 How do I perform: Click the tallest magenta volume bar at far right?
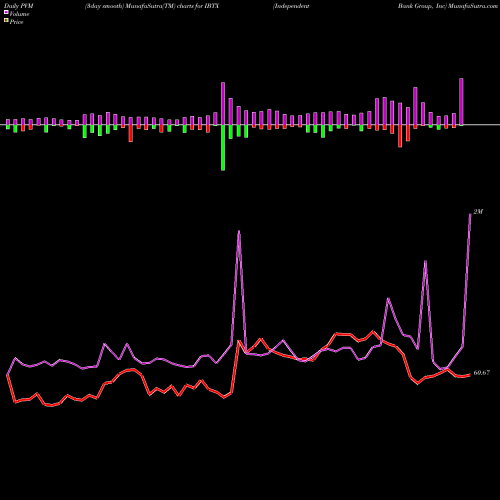point(461,102)
